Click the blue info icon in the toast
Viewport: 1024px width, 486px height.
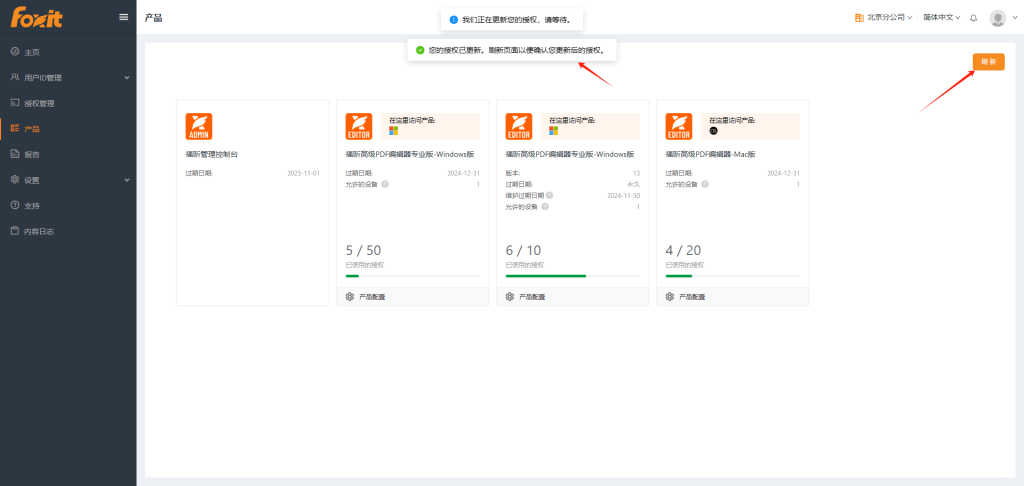pyautogui.click(x=454, y=20)
